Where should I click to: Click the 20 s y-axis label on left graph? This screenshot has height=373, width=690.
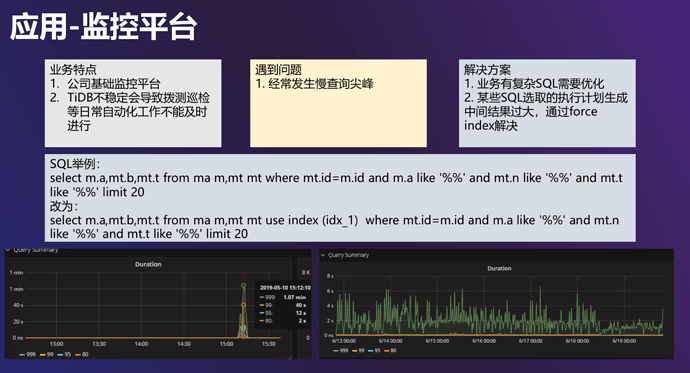click(x=18, y=322)
